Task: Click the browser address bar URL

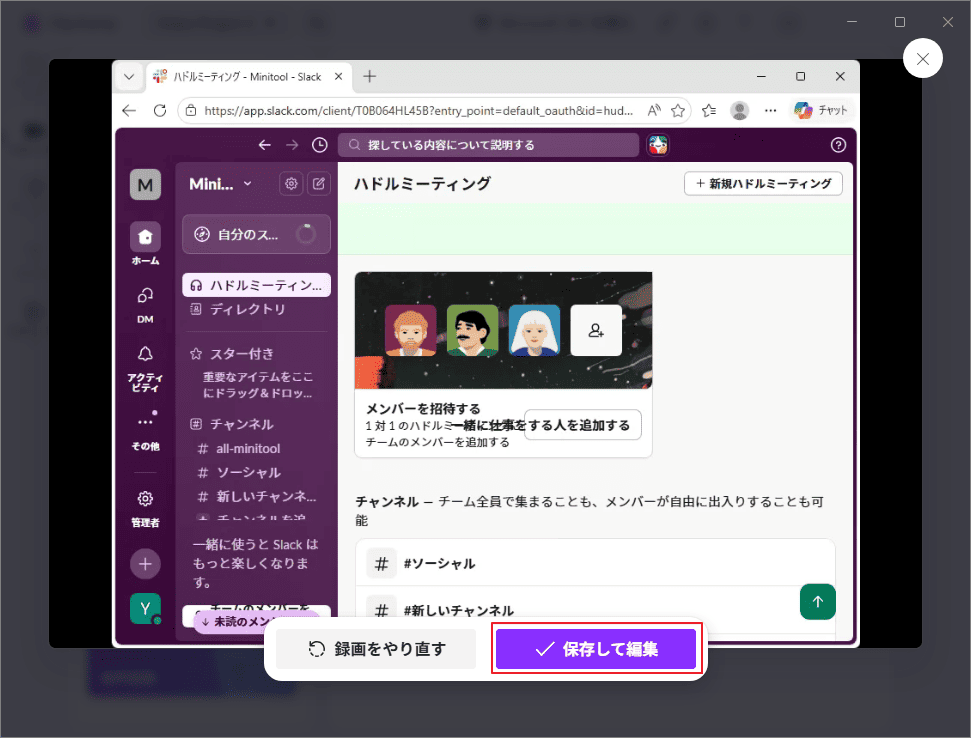Action: (x=418, y=111)
